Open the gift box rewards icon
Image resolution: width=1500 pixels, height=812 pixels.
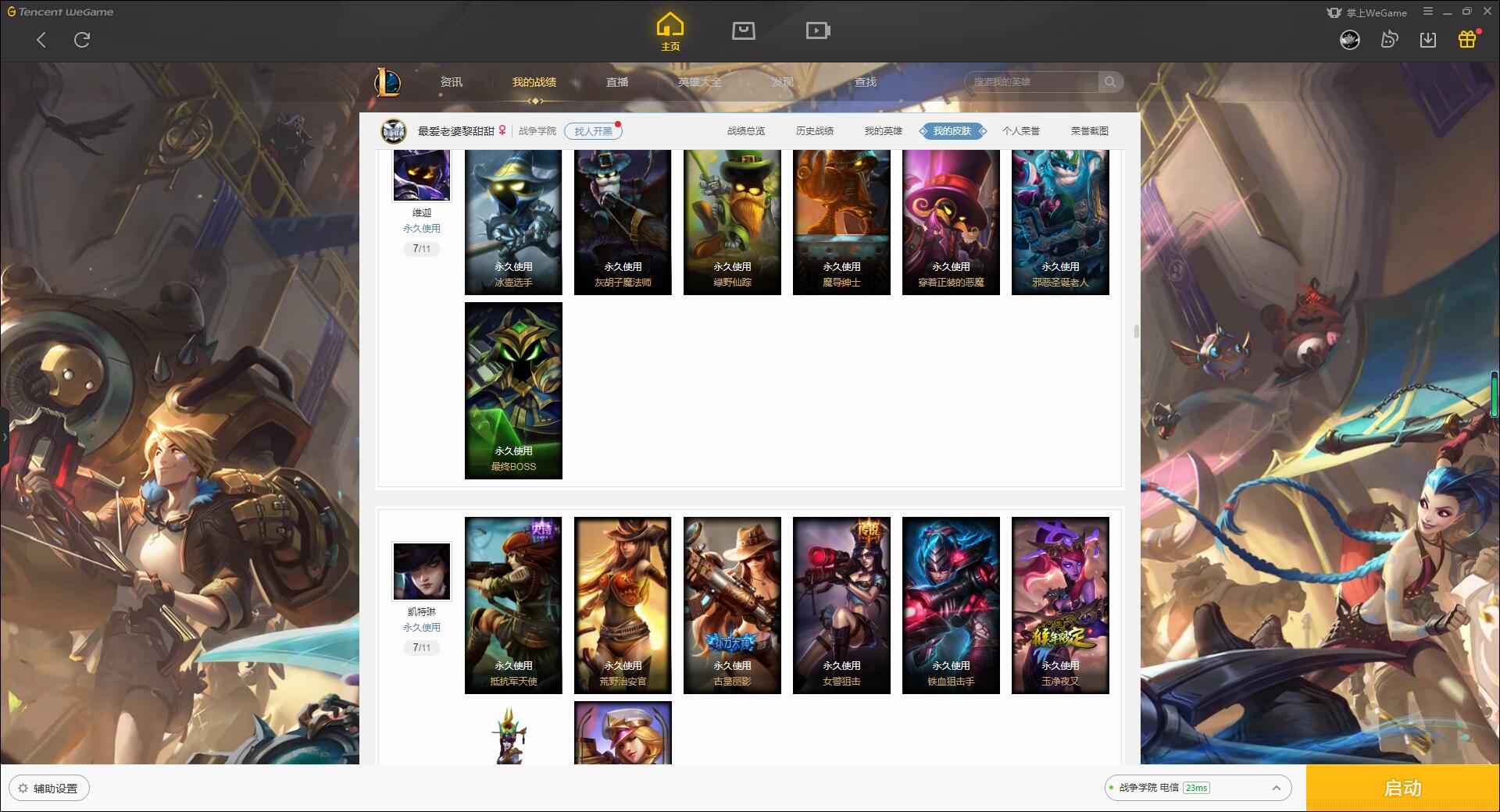click(1467, 39)
